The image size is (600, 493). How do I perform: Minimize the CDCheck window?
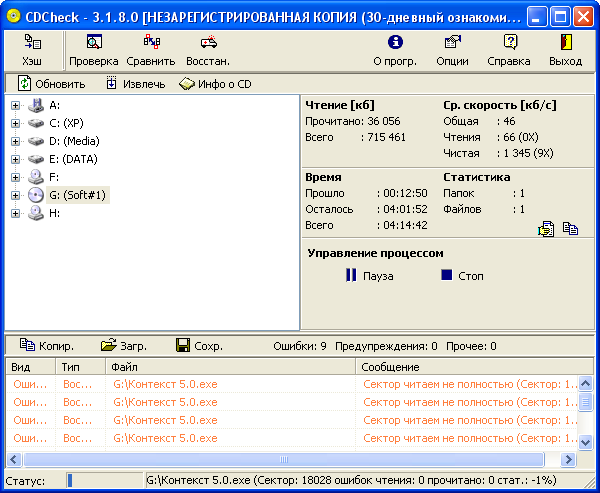click(536, 17)
